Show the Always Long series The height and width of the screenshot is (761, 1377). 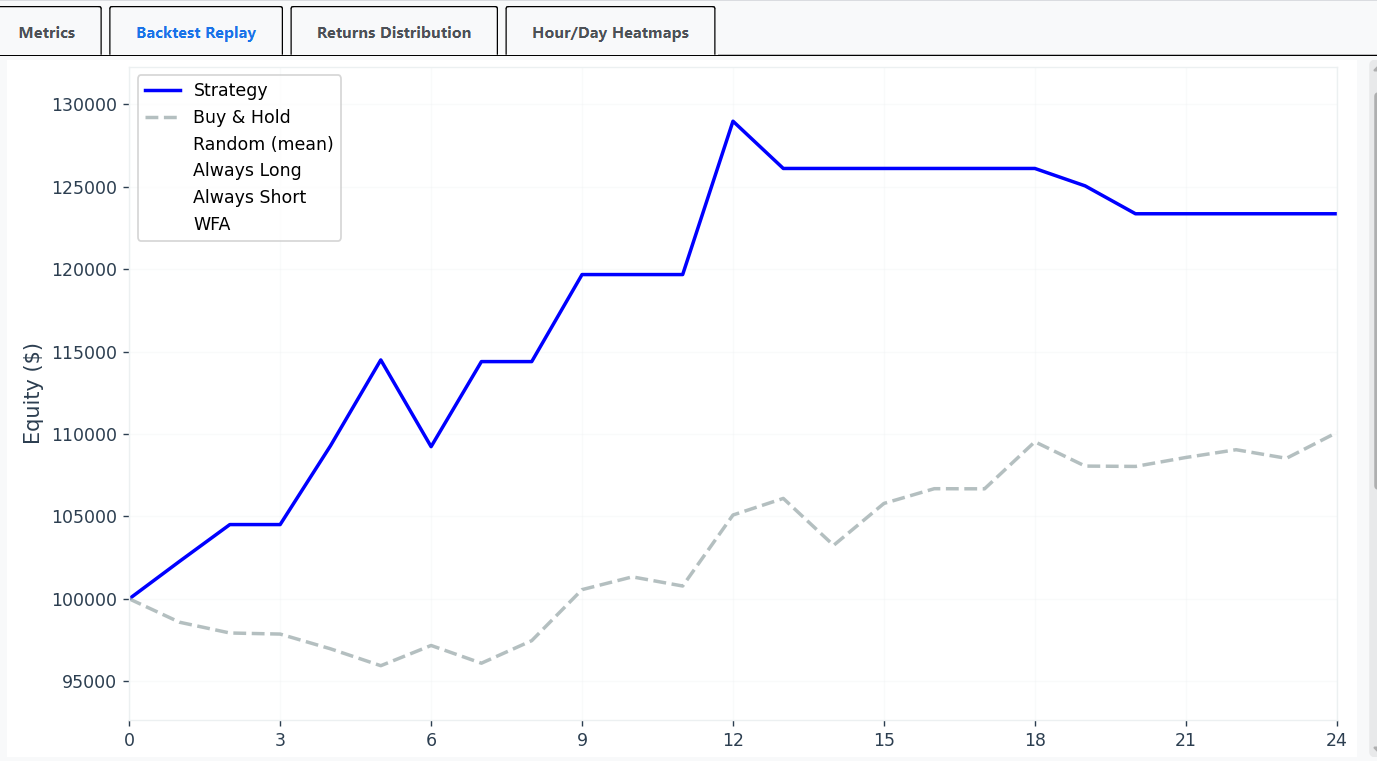pyautogui.click(x=247, y=170)
